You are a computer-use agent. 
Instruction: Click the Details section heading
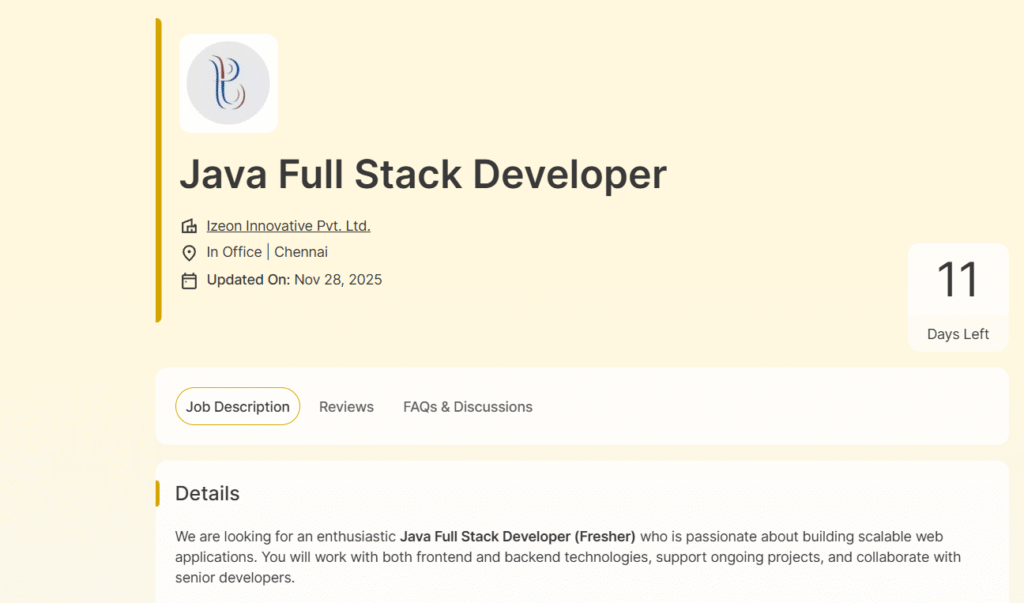pyautogui.click(x=207, y=493)
